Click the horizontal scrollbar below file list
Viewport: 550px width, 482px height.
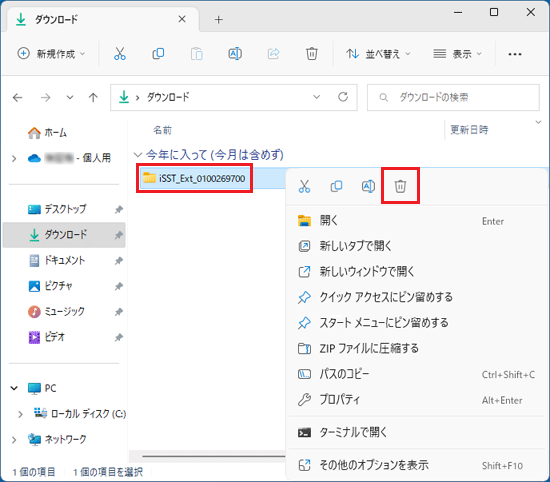214,456
